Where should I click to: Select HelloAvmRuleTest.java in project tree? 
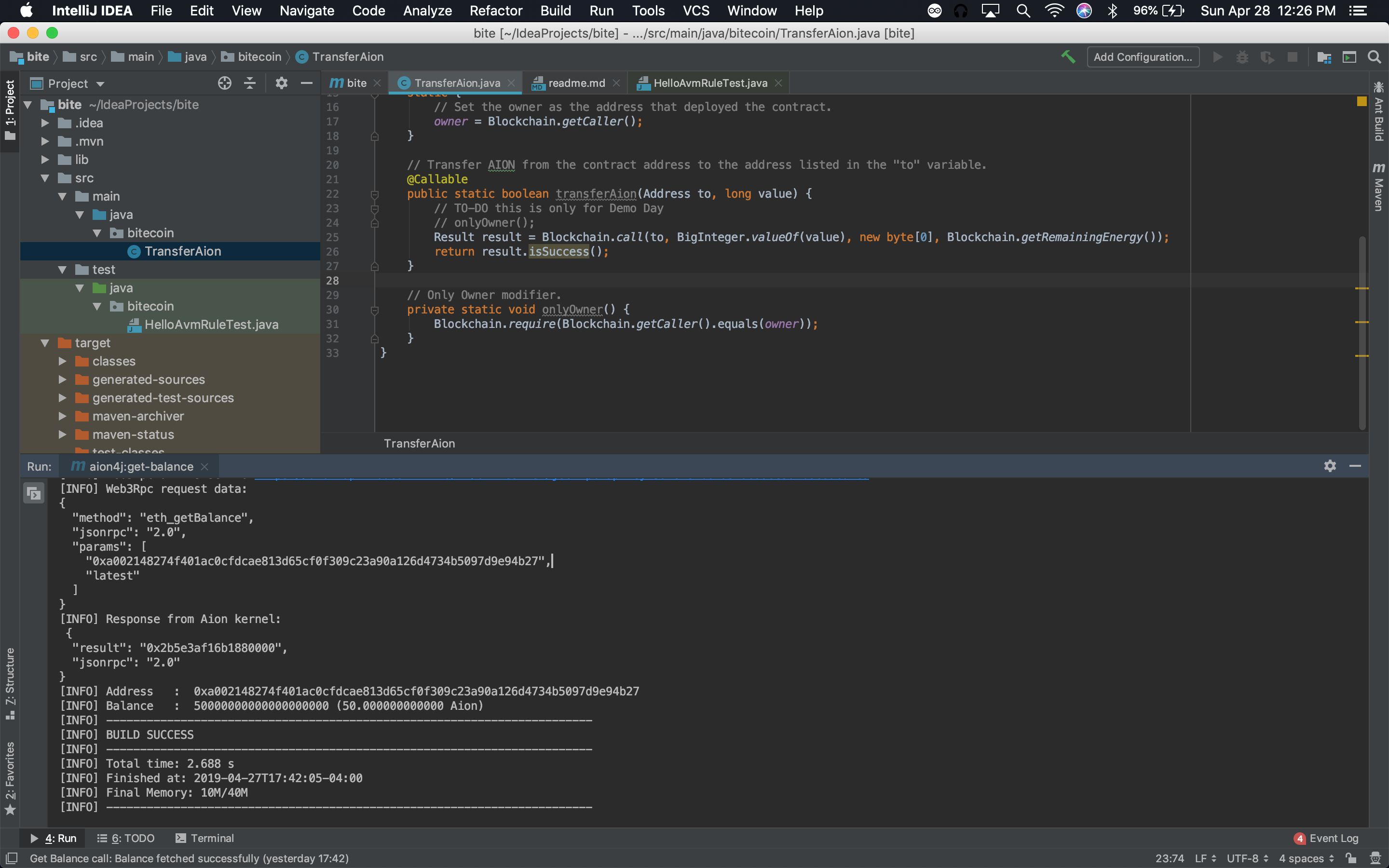[211, 325]
